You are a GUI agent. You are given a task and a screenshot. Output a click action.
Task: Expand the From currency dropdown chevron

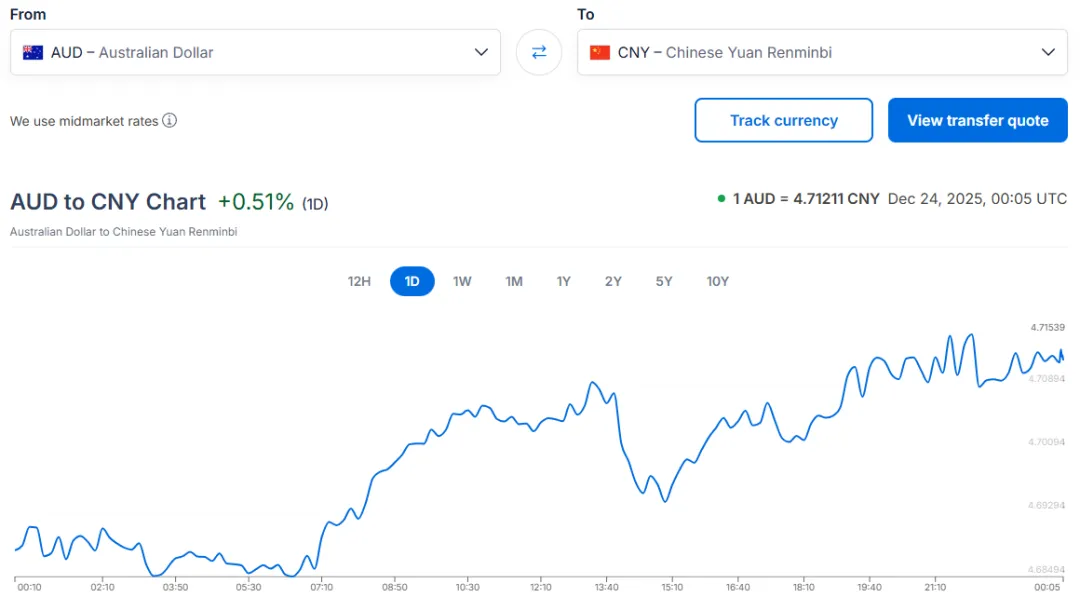tap(481, 52)
